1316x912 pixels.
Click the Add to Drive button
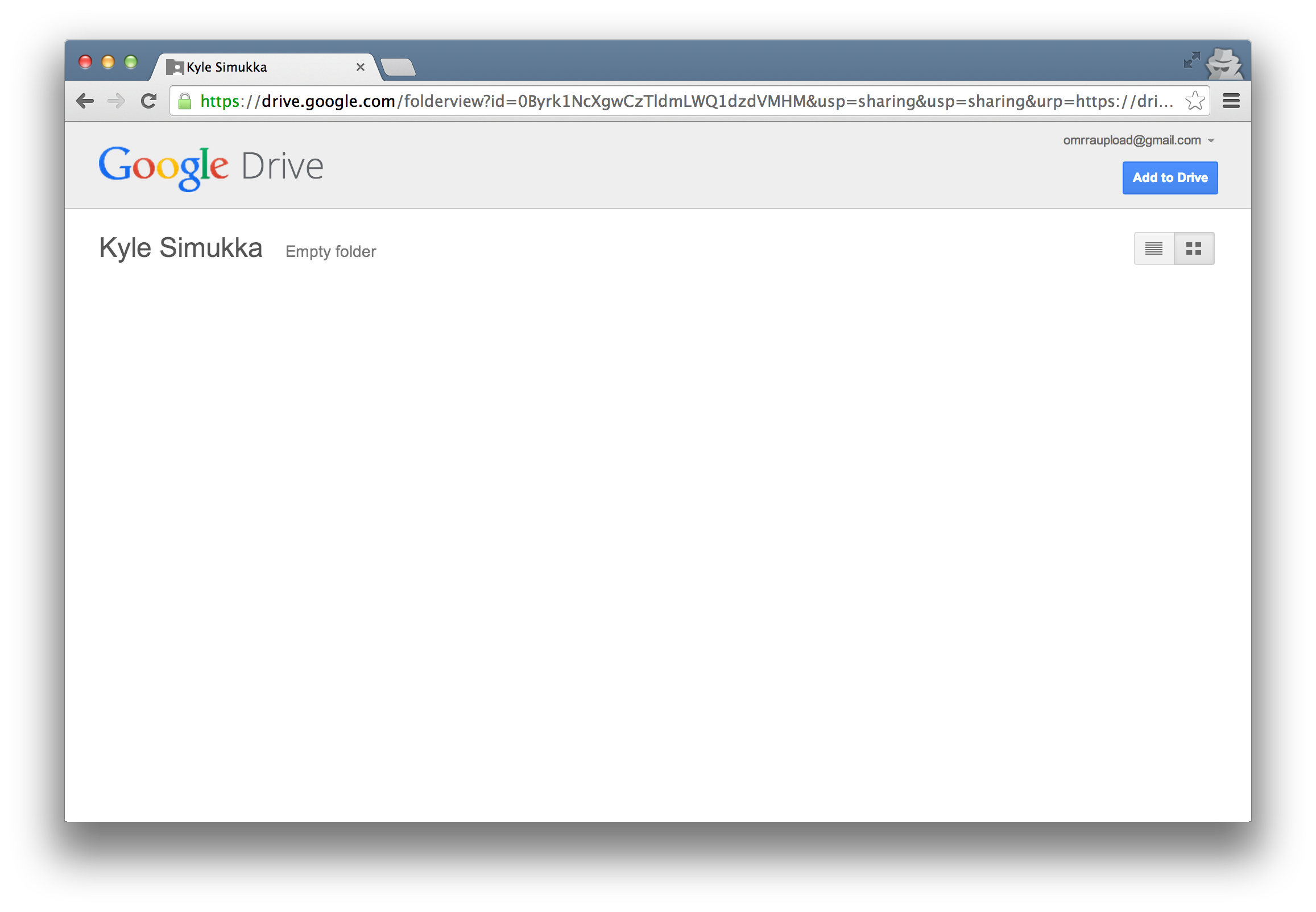click(x=1170, y=178)
